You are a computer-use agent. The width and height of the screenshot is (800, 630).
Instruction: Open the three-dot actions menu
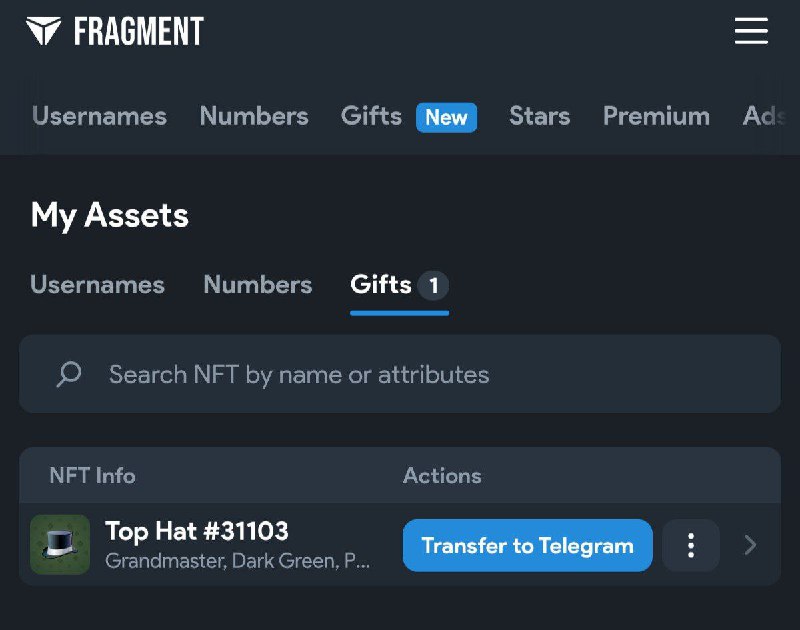691,546
